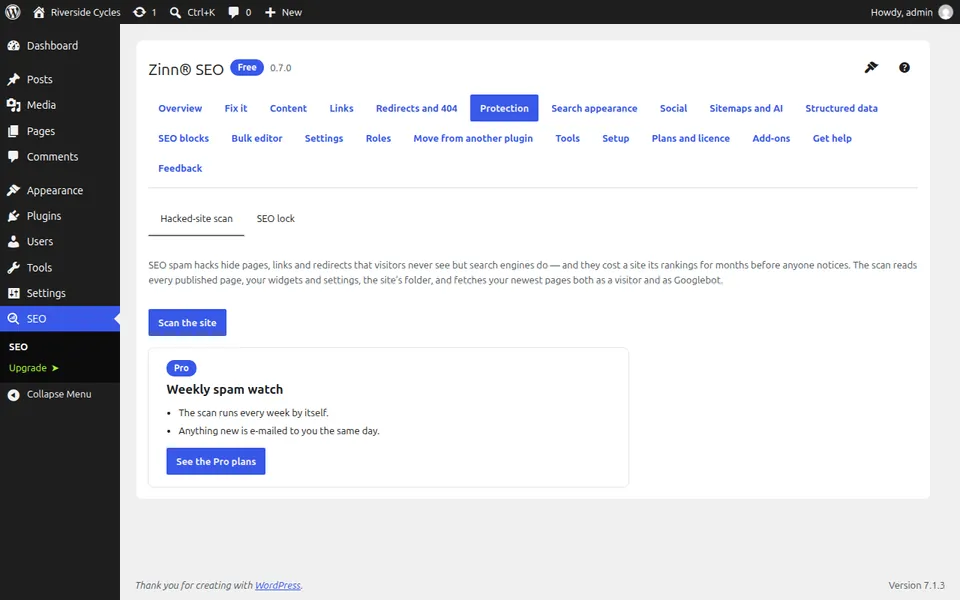960x600 pixels.
Task: Select the Redirects and 404 tab
Action: [416, 108]
